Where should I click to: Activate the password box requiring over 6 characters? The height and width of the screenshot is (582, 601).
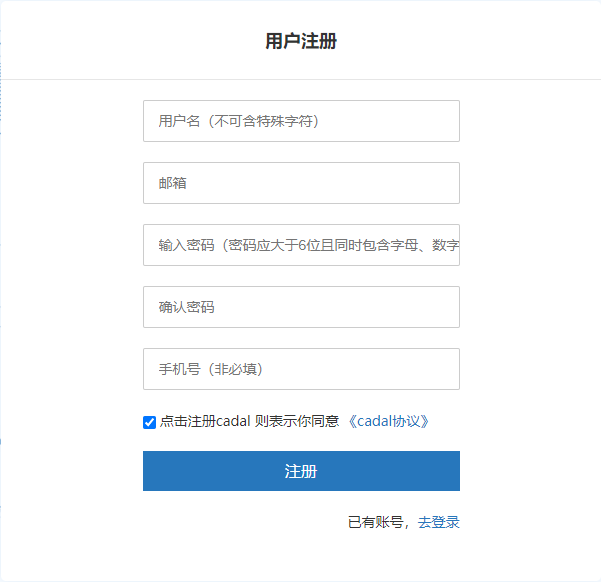(301, 245)
